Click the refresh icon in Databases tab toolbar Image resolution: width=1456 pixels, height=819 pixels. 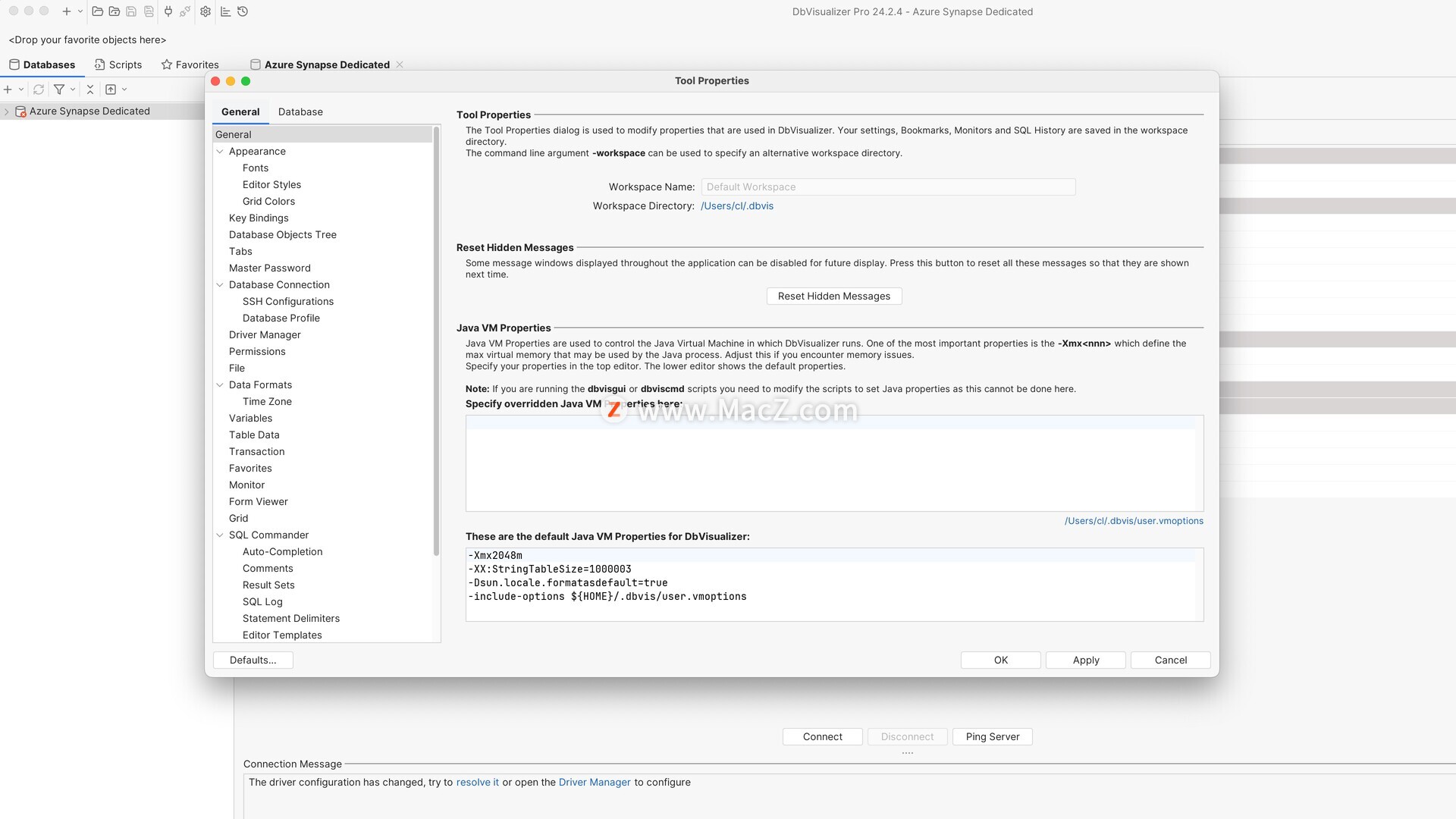coord(39,89)
